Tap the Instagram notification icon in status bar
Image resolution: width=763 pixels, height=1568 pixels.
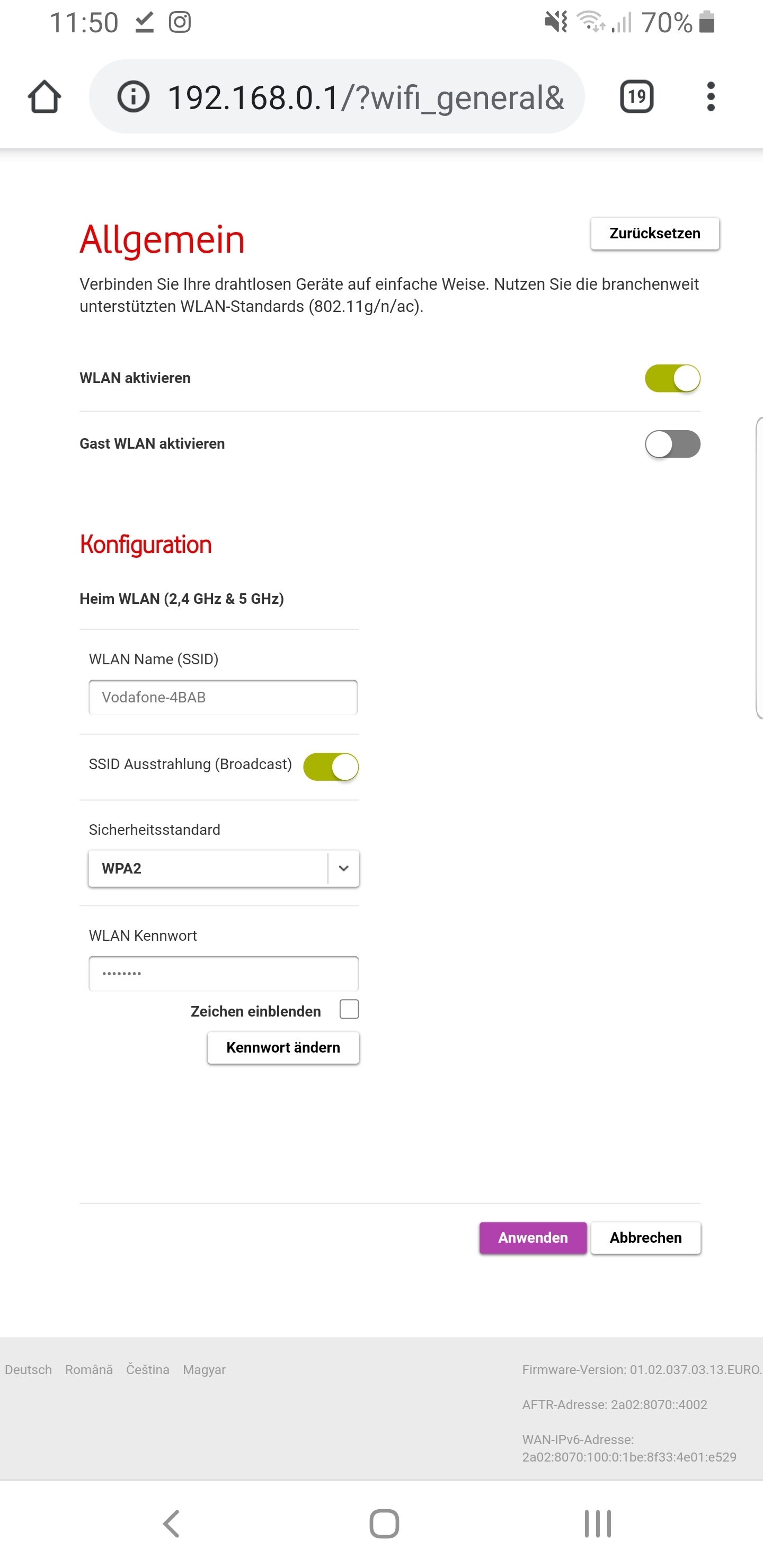[x=180, y=23]
